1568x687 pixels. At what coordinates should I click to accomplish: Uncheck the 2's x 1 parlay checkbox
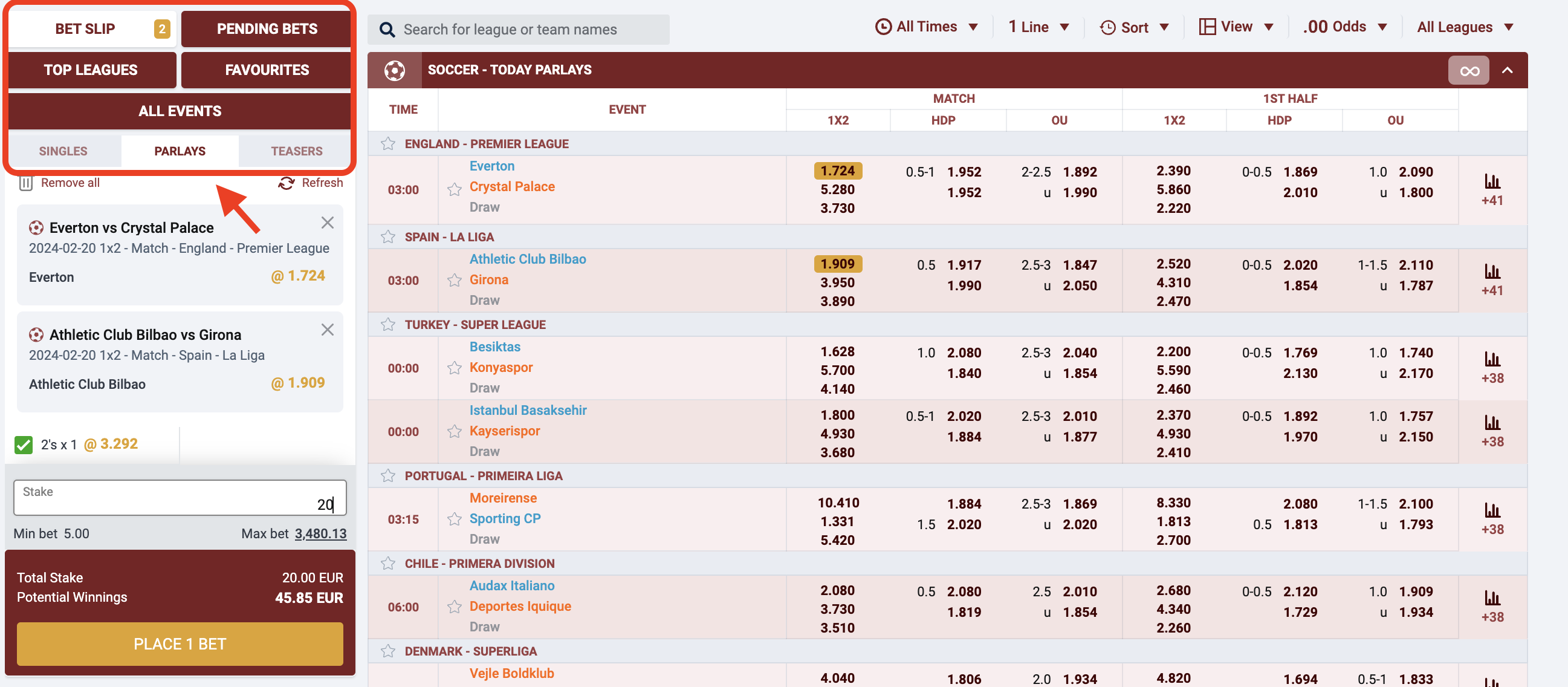click(24, 445)
